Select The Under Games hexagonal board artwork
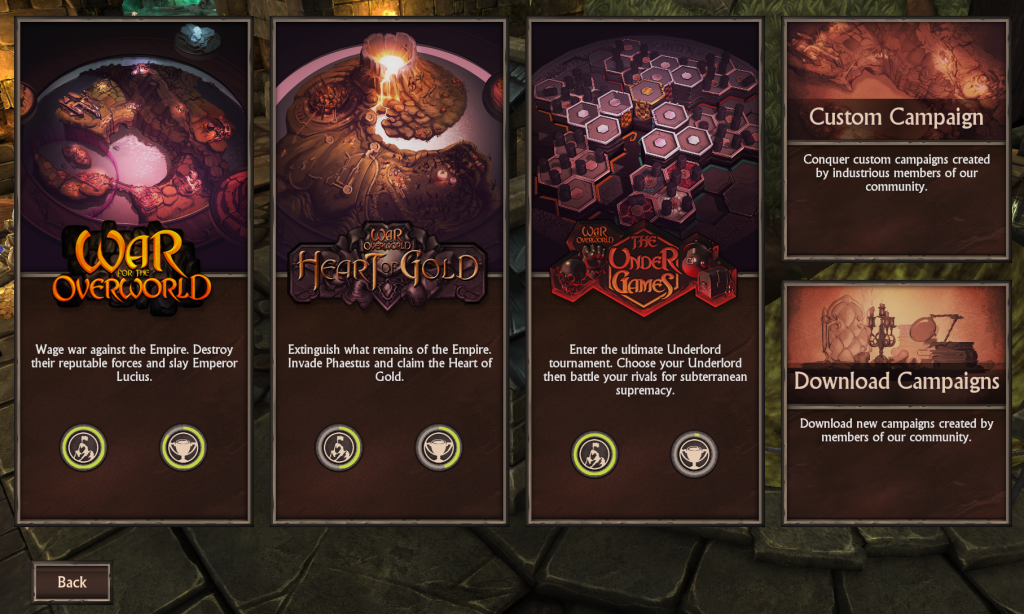The width and height of the screenshot is (1024, 614). [x=645, y=131]
